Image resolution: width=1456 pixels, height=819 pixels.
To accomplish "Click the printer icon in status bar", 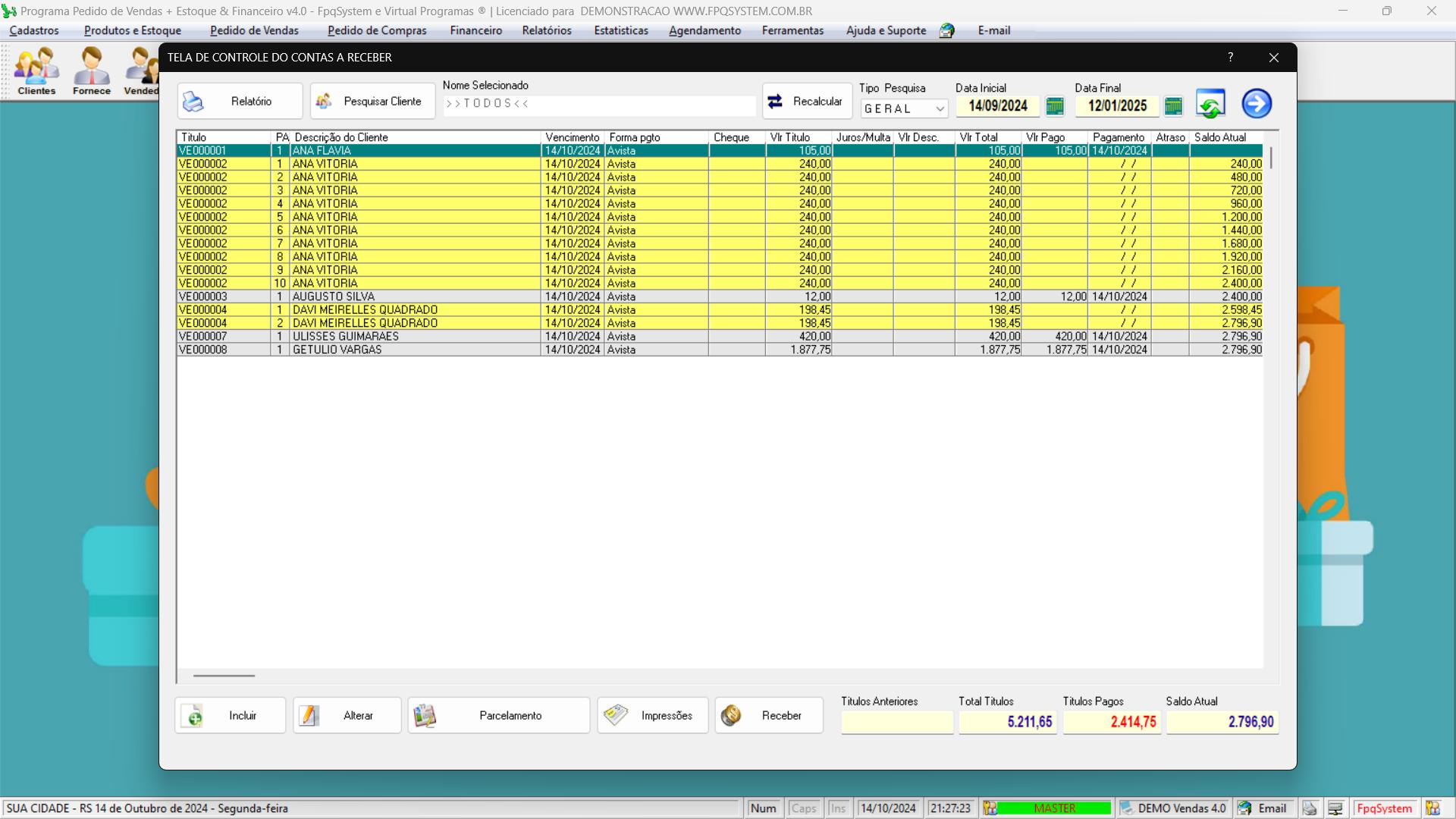I will (x=1310, y=808).
